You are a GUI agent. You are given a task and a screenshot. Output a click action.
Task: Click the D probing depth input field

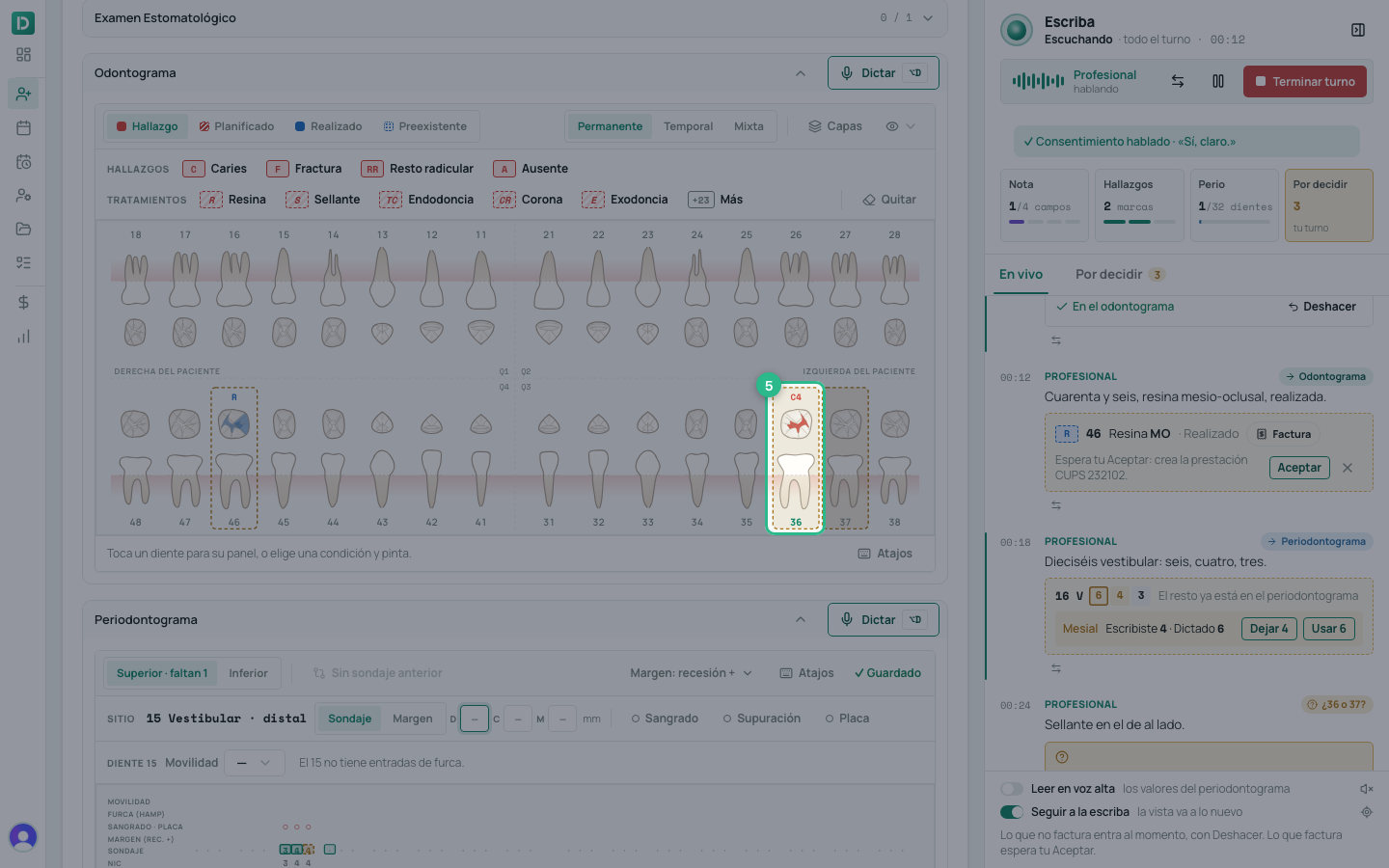(475, 719)
